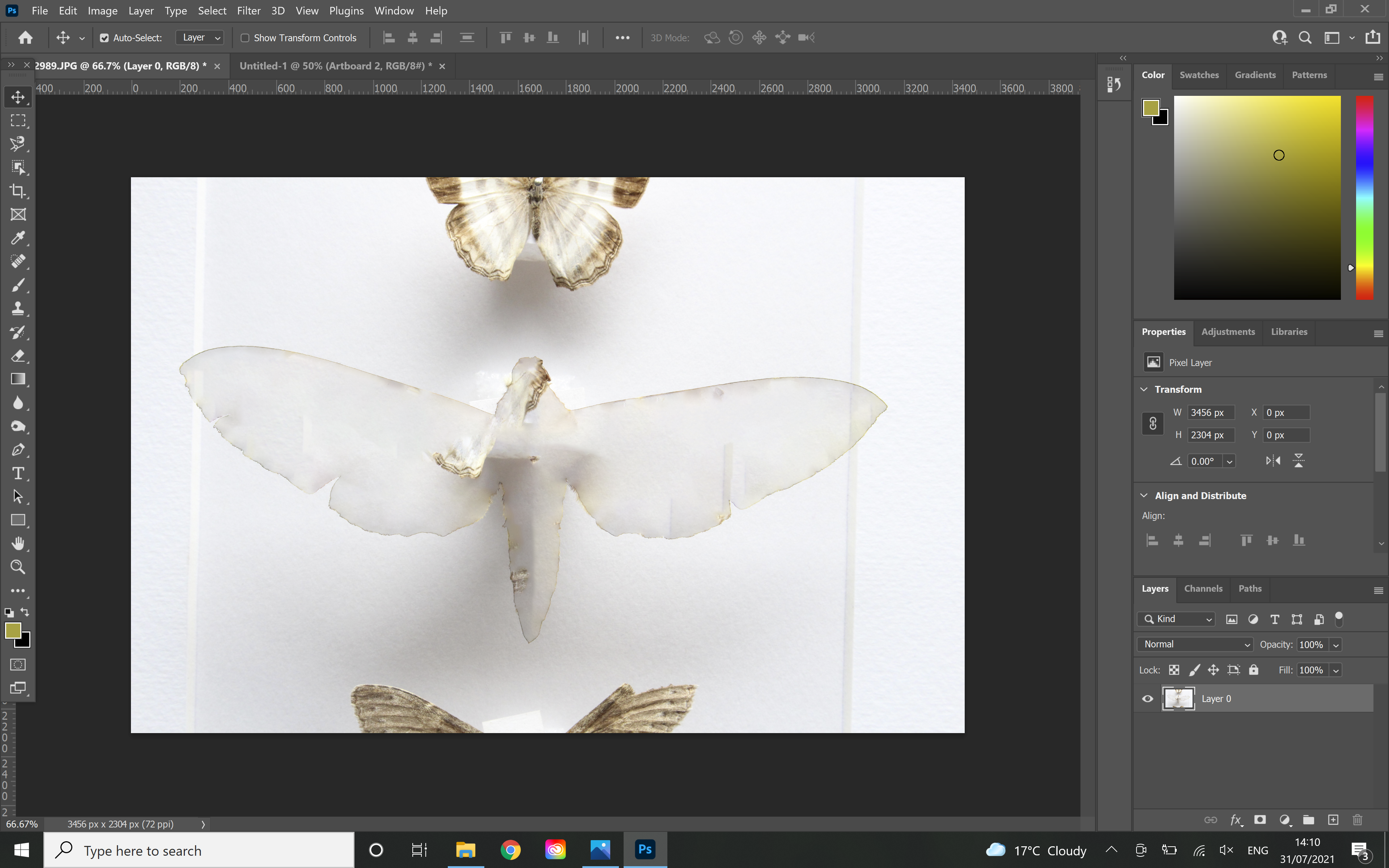Image resolution: width=1389 pixels, height=868 pixels.
Task: Click the Flip horizontal icon in Properties
Action: pyautogui.click(x=1273, y=460)
